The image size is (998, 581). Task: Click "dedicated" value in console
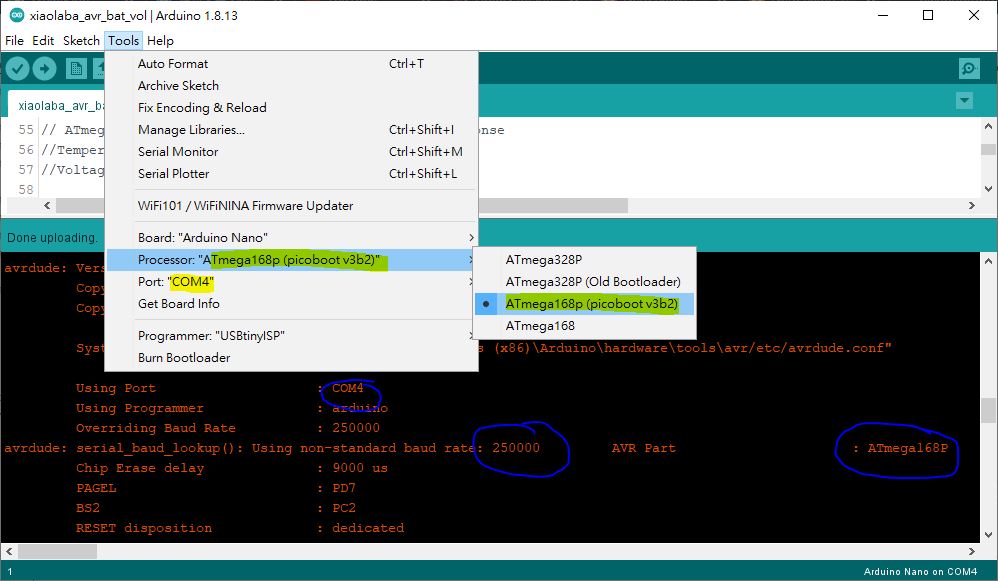[x=368, y=528]
